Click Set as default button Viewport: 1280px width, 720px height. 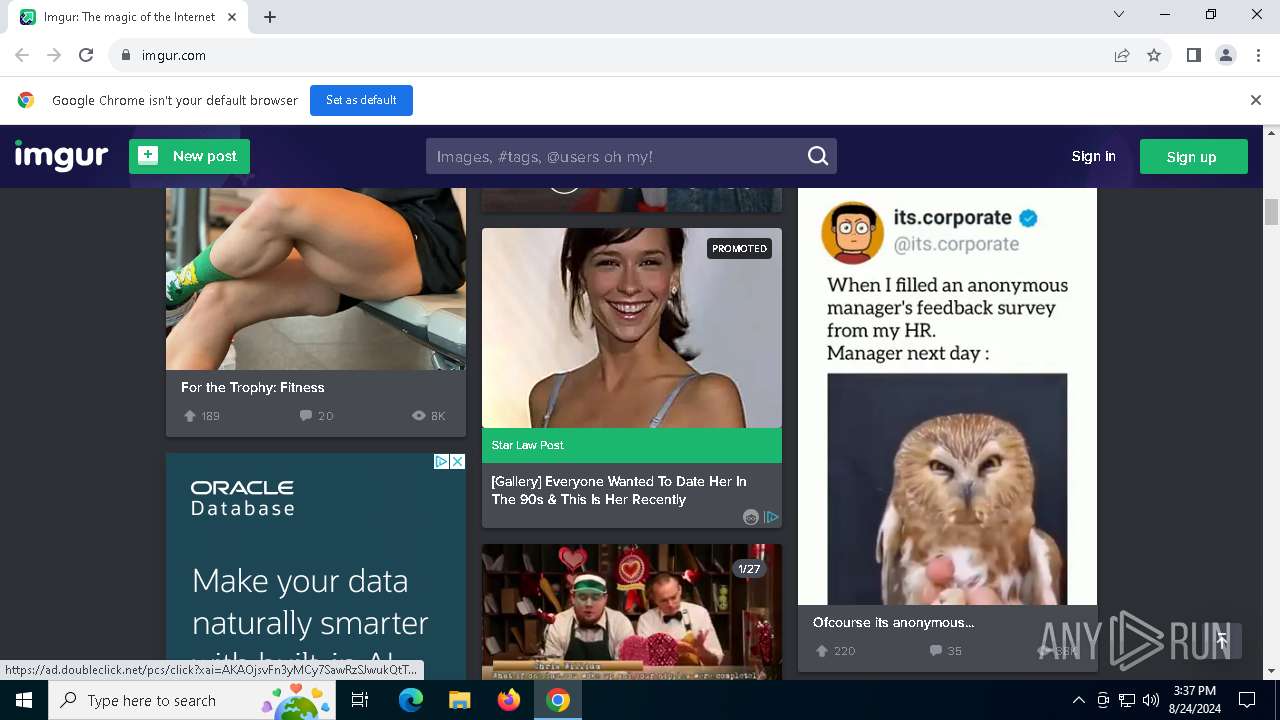pos(361,100)
